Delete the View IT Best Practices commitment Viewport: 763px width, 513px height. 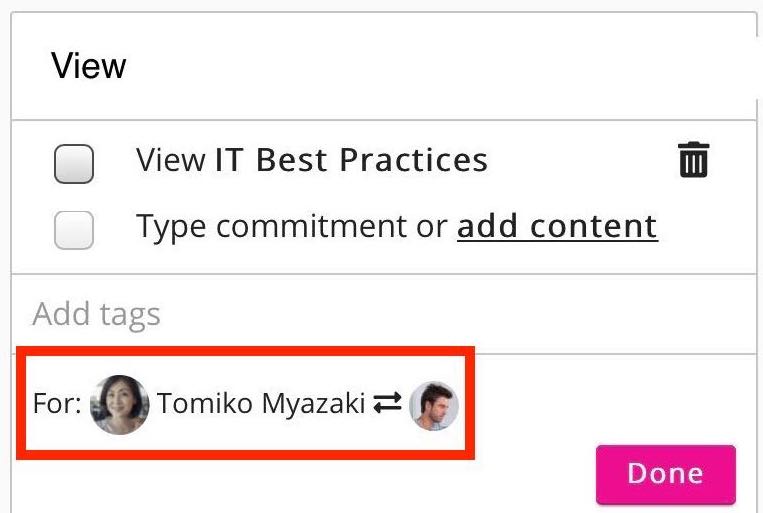tap(693, 160)
